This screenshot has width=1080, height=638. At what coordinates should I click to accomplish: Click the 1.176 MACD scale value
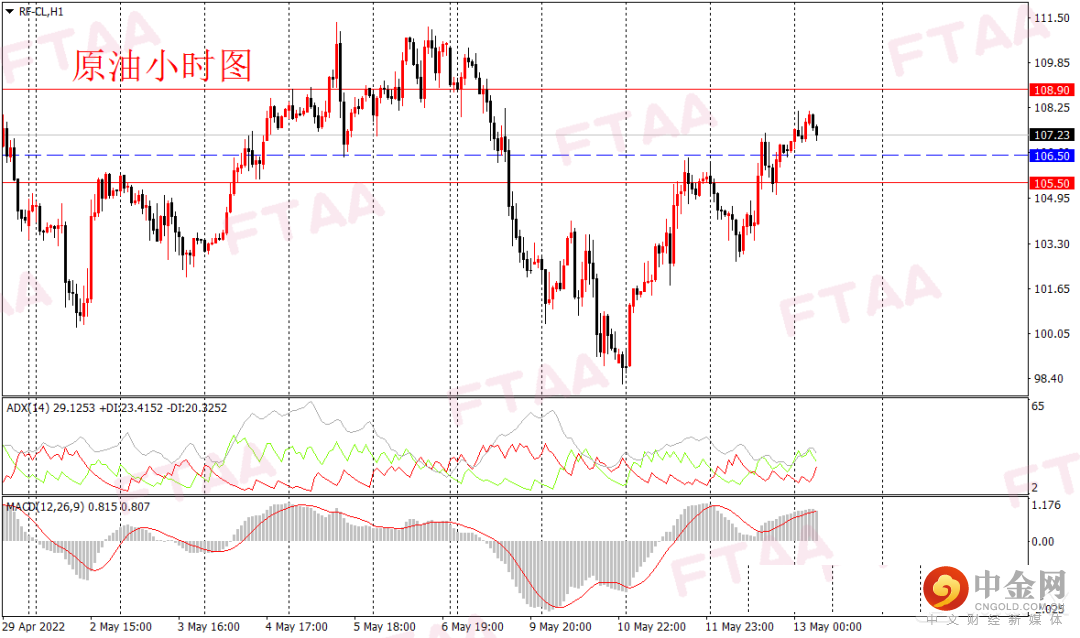click(x=1046, y=506)
